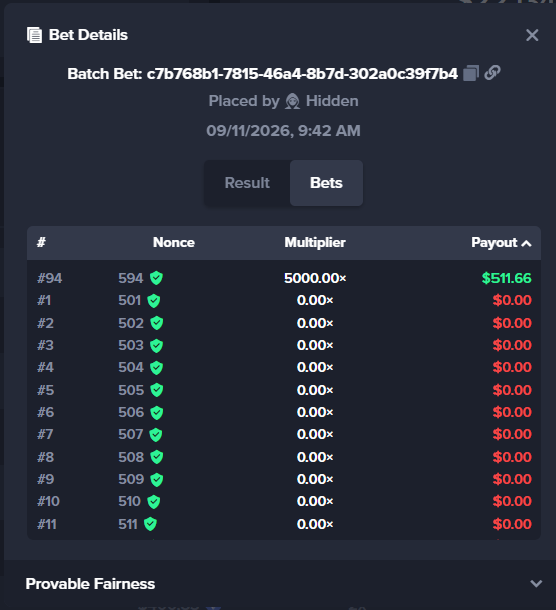Click the Provable Fairness heading

90,584
